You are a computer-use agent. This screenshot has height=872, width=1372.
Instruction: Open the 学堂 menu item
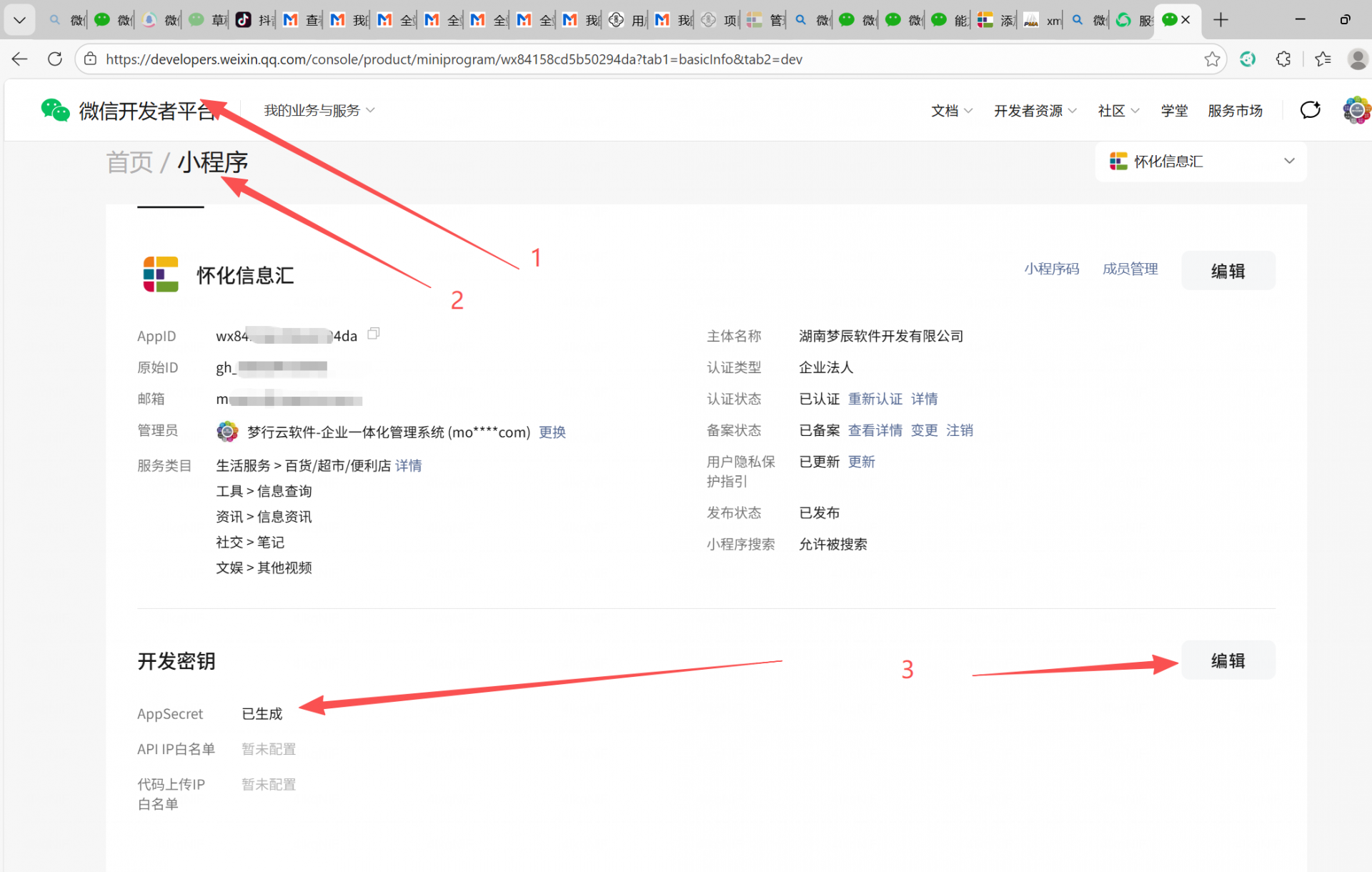point(1174,111)
